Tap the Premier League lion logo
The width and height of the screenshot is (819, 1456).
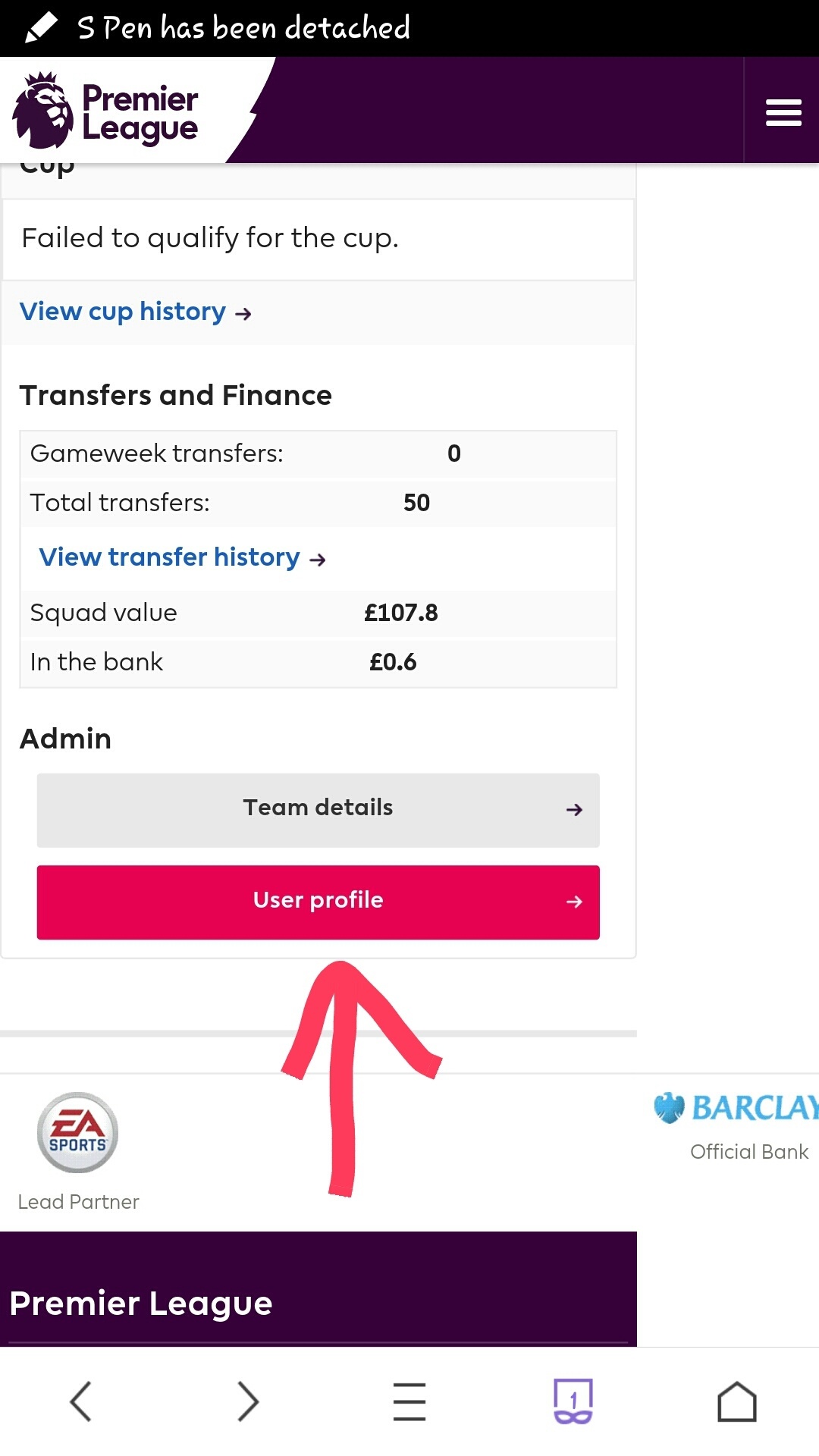pos(43,111)
